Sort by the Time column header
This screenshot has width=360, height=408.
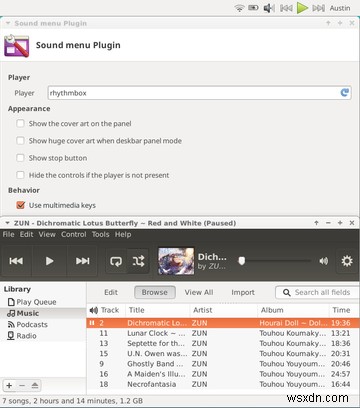[343, 310]
